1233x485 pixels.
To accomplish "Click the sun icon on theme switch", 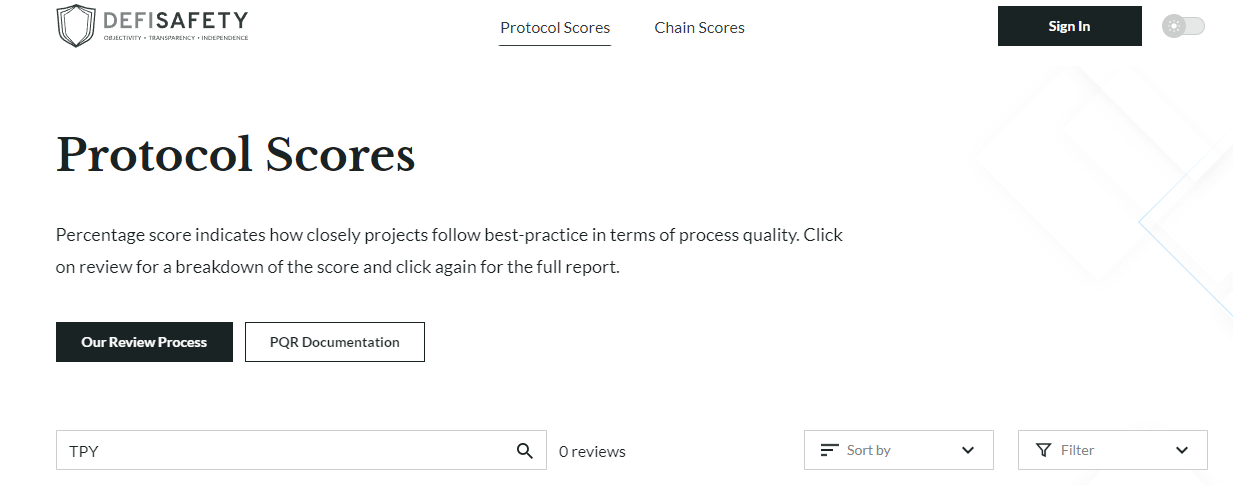I will 1173,26.
